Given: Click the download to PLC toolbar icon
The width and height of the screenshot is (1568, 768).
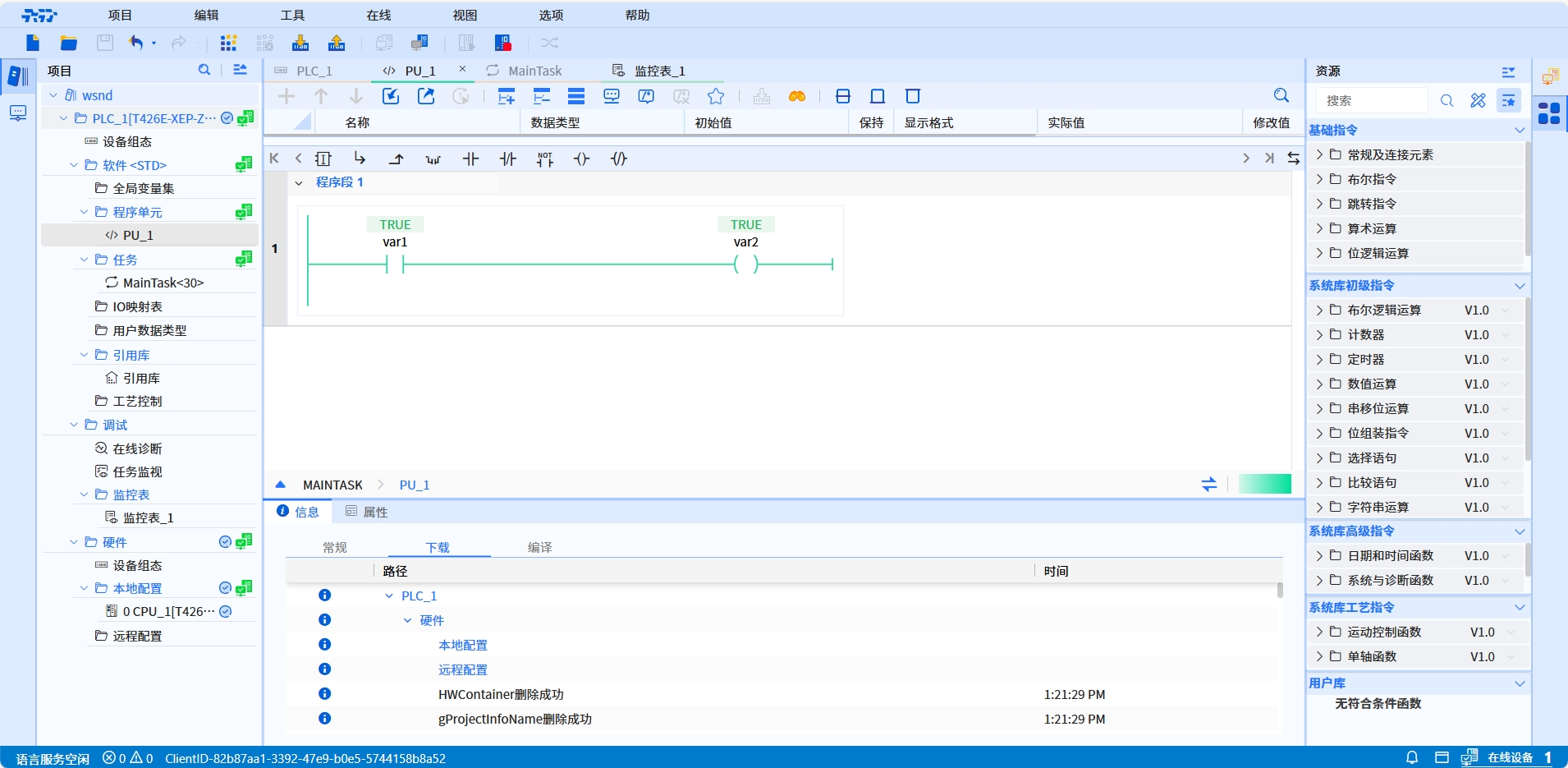Looking at the screenshot, I should [300, 43].
